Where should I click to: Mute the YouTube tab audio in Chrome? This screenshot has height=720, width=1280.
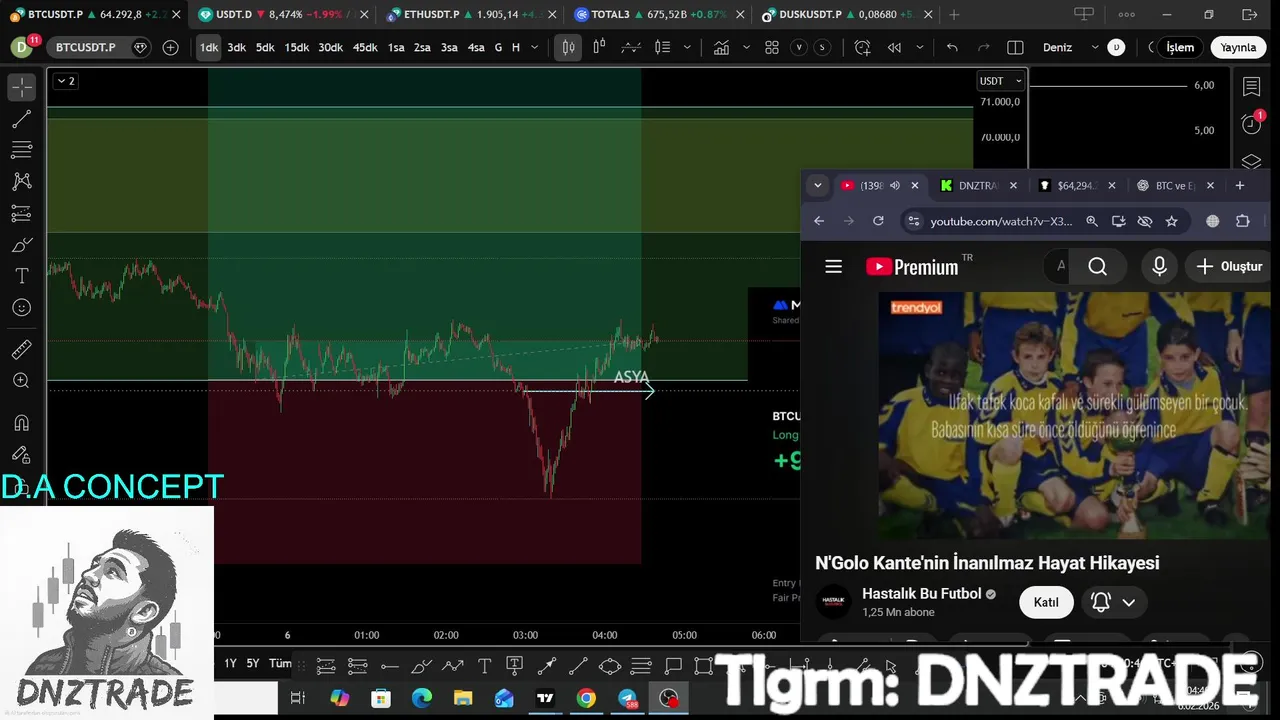895,186
